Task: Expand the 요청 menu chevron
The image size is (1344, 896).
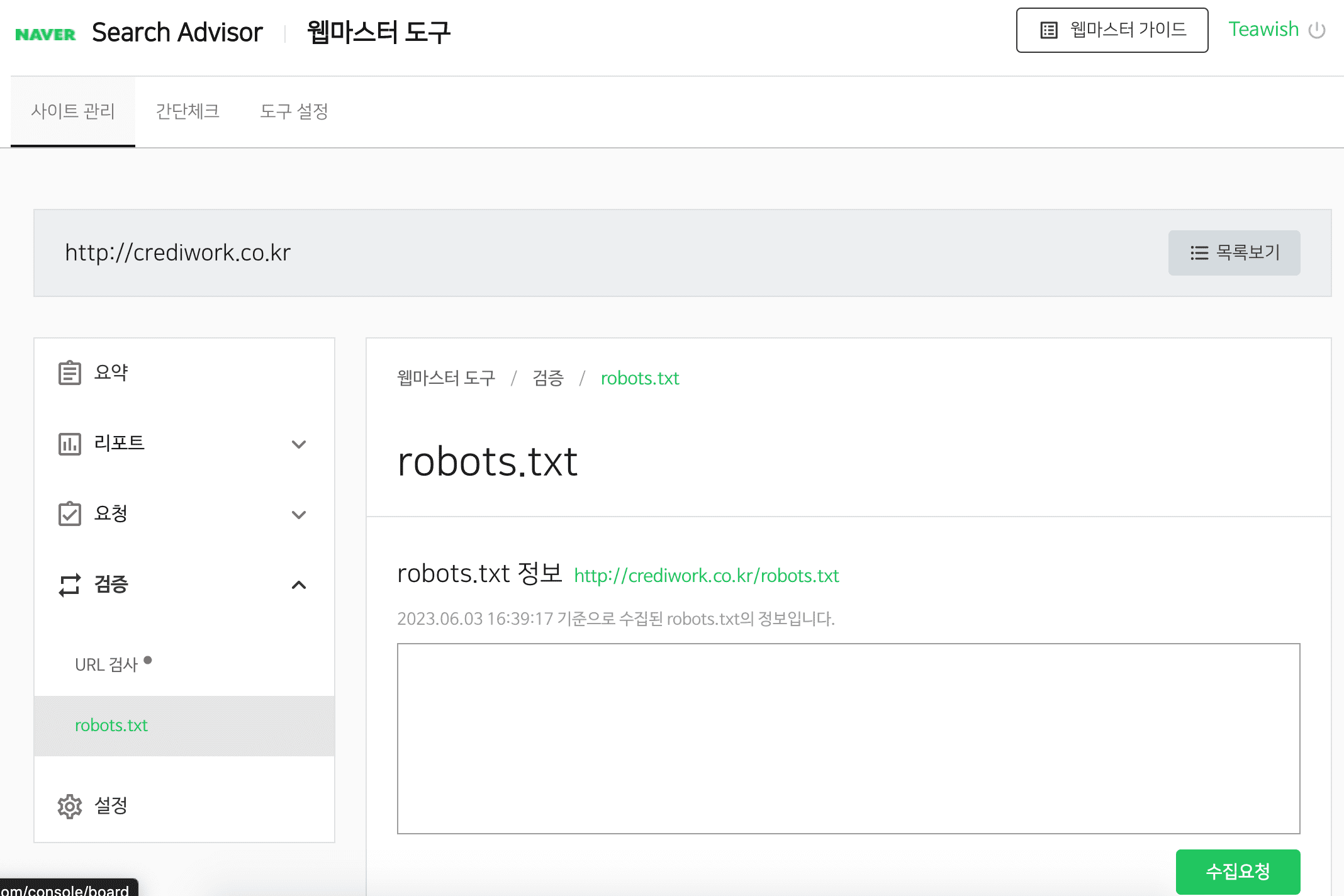Action: click(x=299, y=515)
